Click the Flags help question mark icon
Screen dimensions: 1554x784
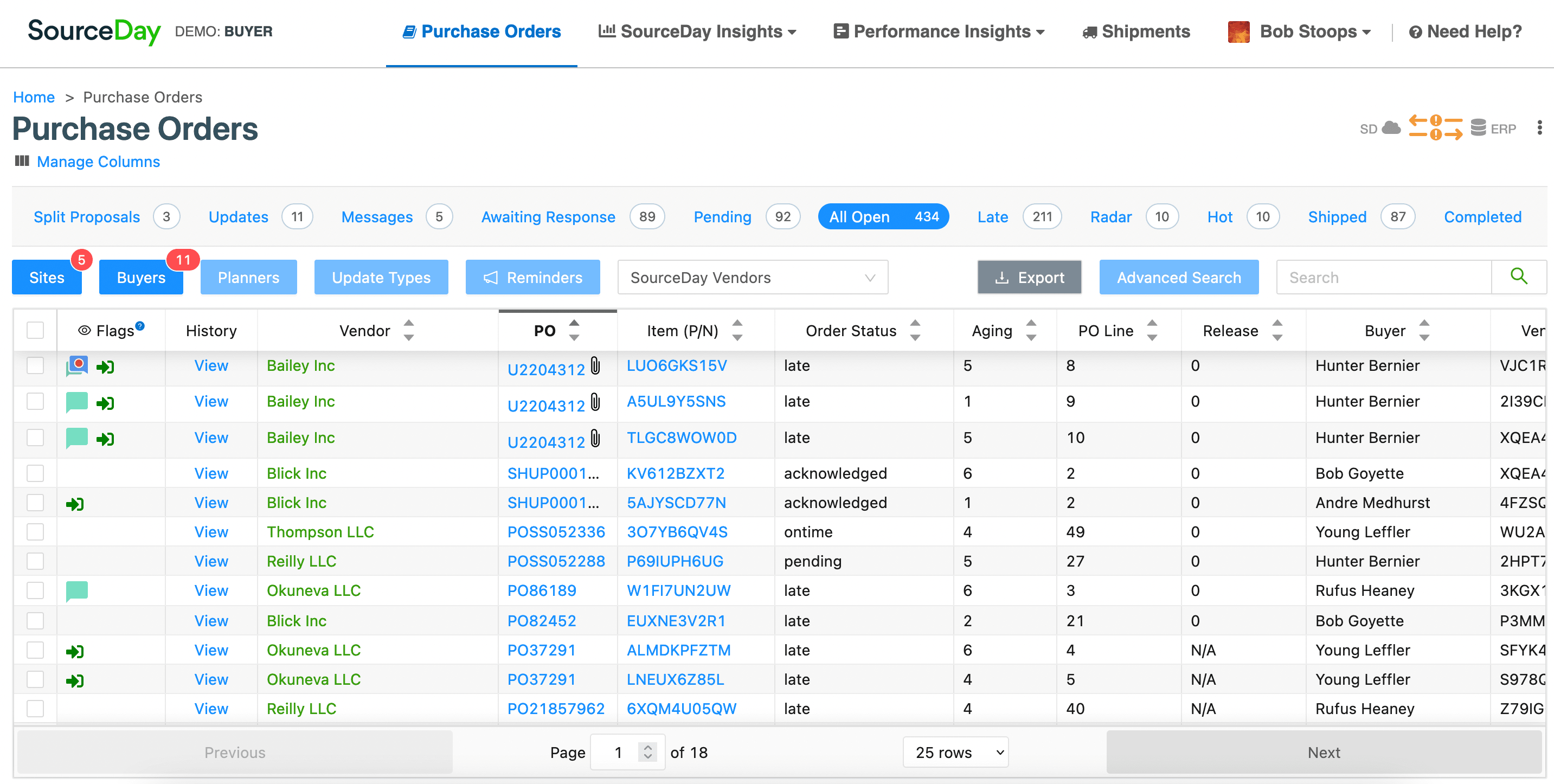click(140, 326)
